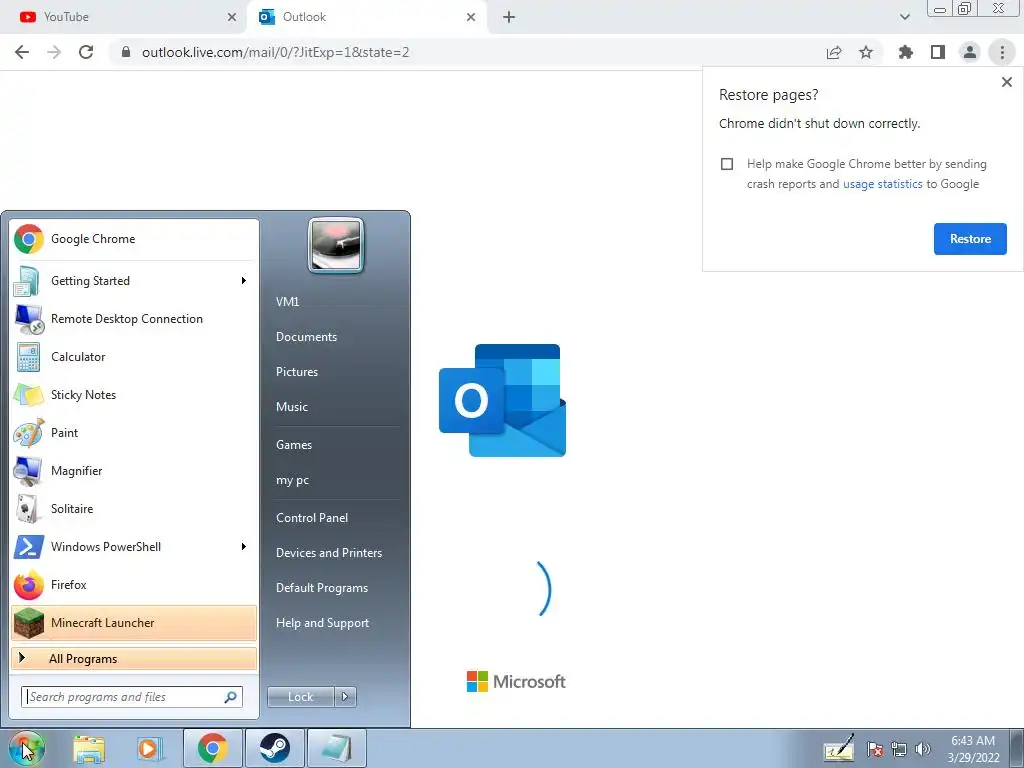The width and height of the screenshot is (1024, 768).
Task: Expand Getting Started submenu arrow
Action: point(244,281)
